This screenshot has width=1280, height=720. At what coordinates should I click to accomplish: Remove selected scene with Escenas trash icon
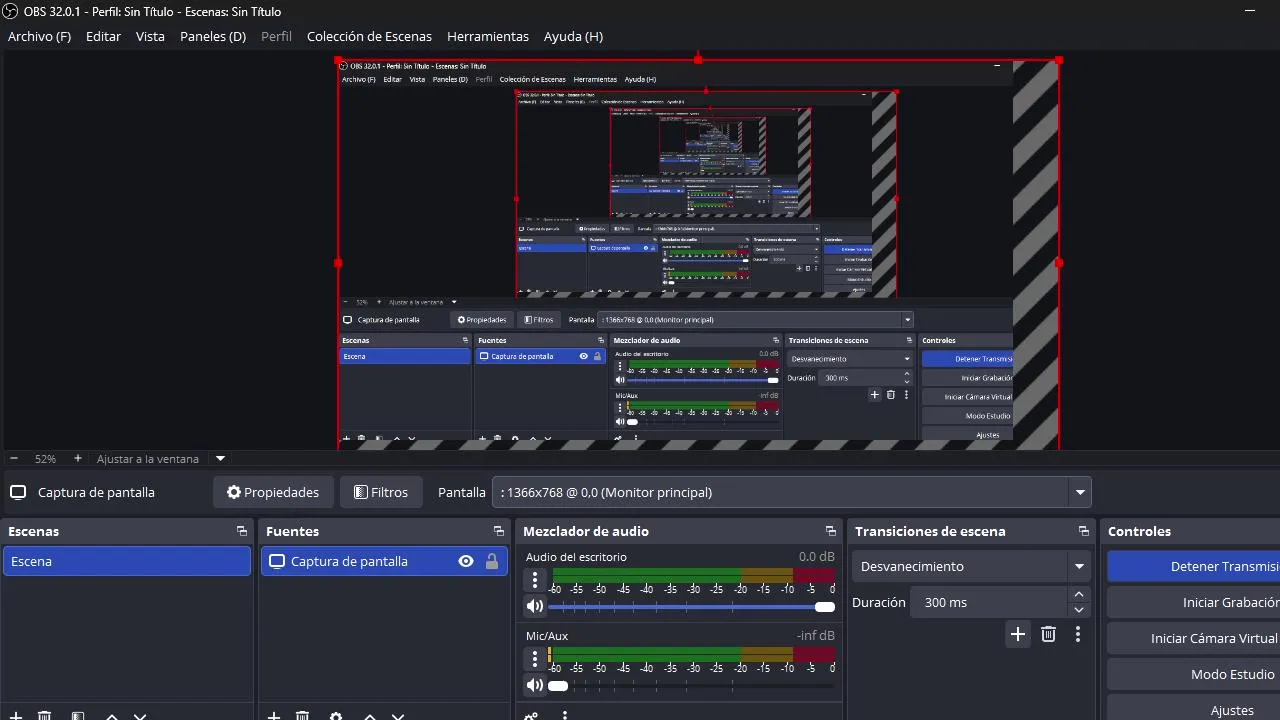(45, 716)
